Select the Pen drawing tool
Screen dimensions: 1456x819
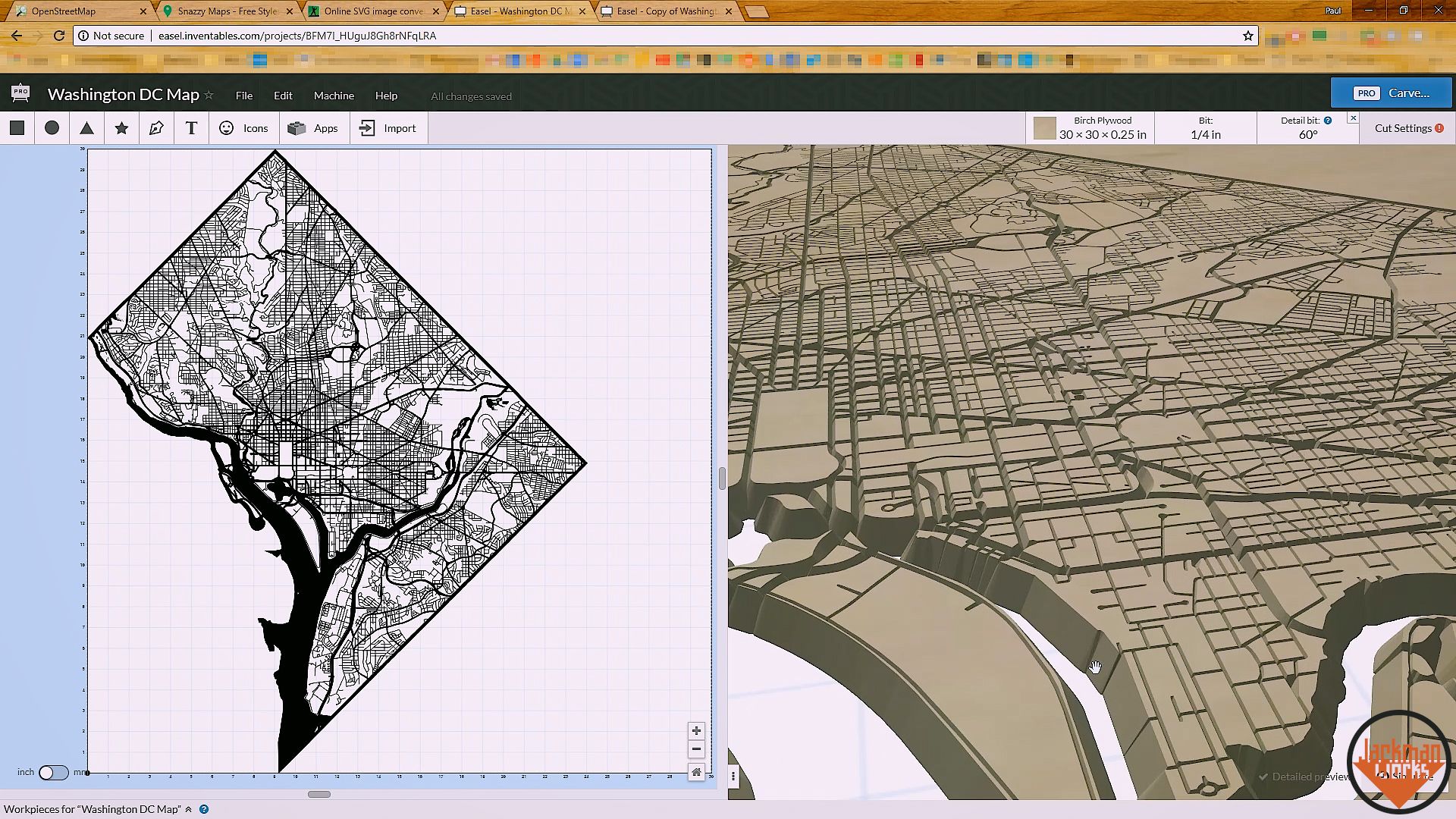(x=156, y=128)
